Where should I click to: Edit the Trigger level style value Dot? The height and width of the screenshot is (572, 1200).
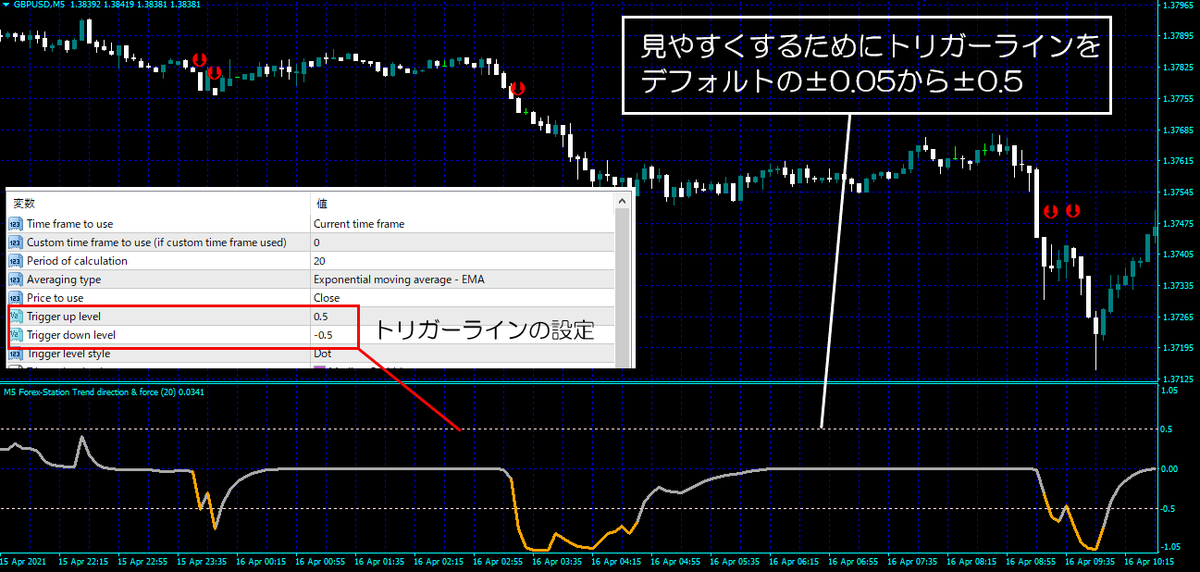pos(322,353)
